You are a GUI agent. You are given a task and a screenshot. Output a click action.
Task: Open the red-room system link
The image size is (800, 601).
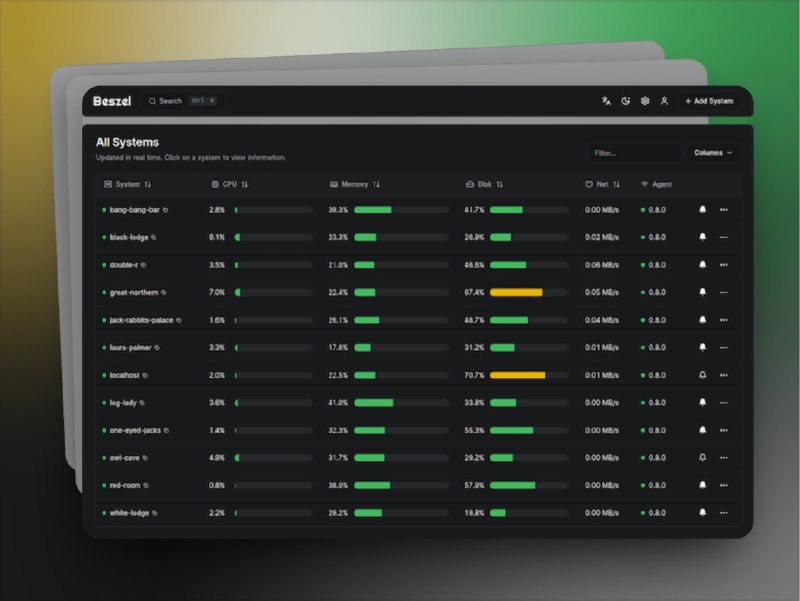pyautogui.click(x=125, y=485)
